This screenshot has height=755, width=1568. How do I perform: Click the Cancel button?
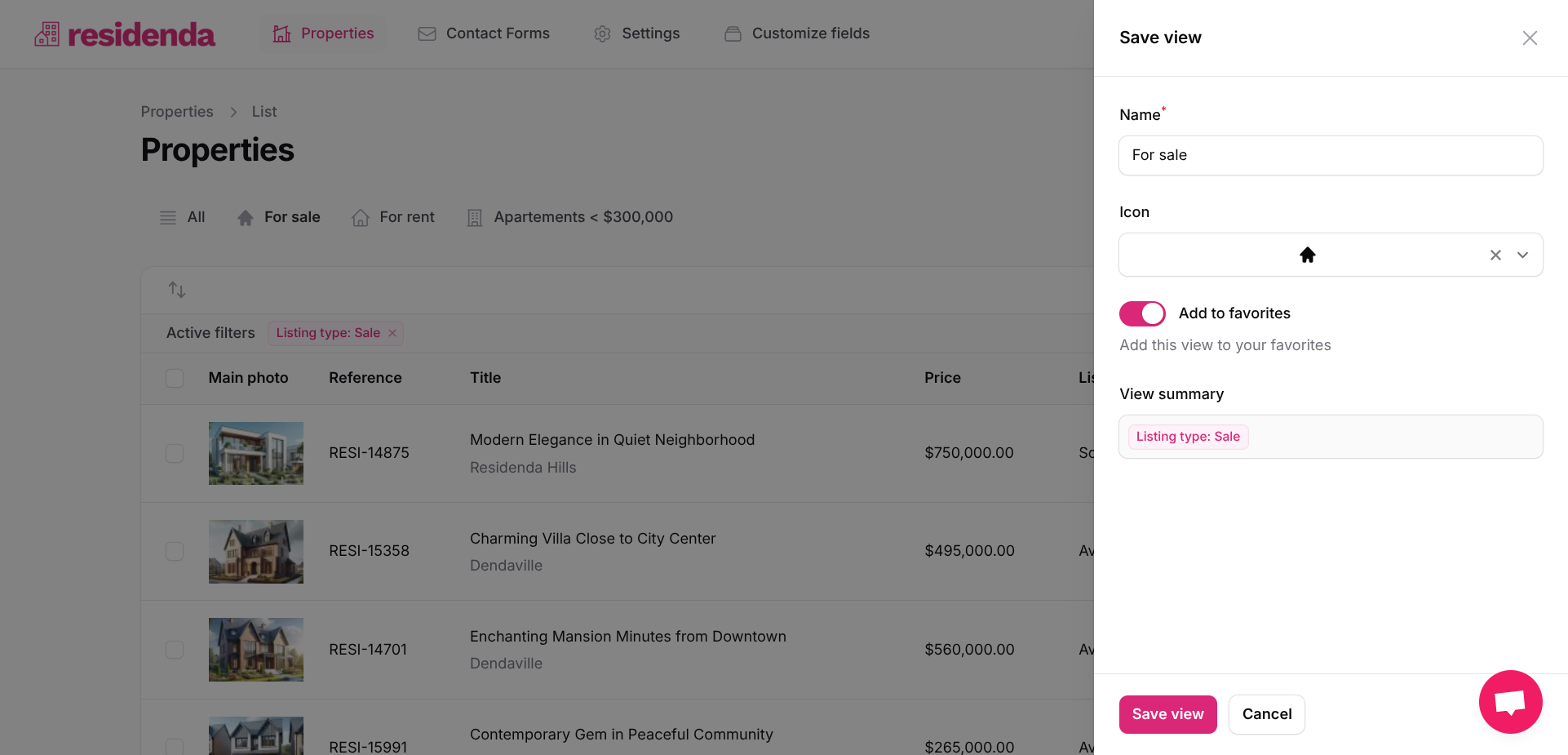tap(1266, 714)
